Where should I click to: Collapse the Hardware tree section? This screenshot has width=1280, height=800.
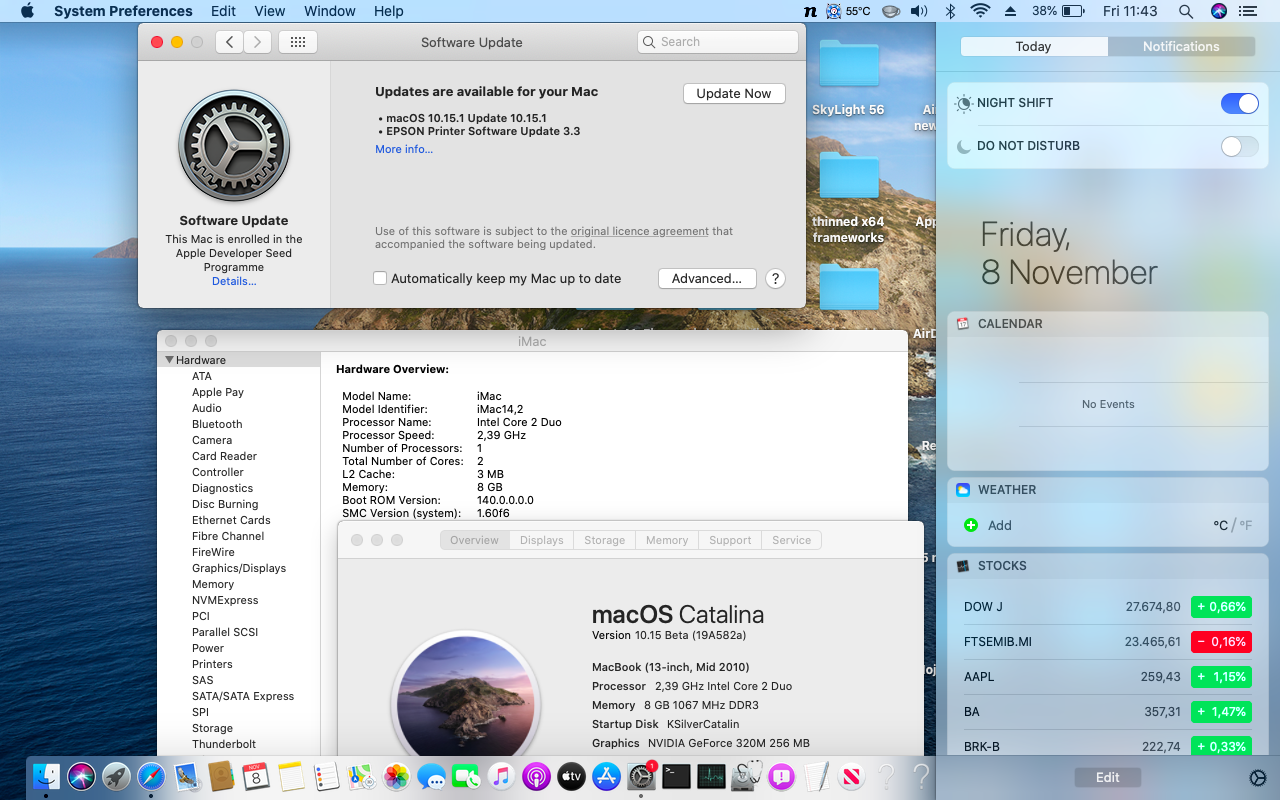[170, 360]
